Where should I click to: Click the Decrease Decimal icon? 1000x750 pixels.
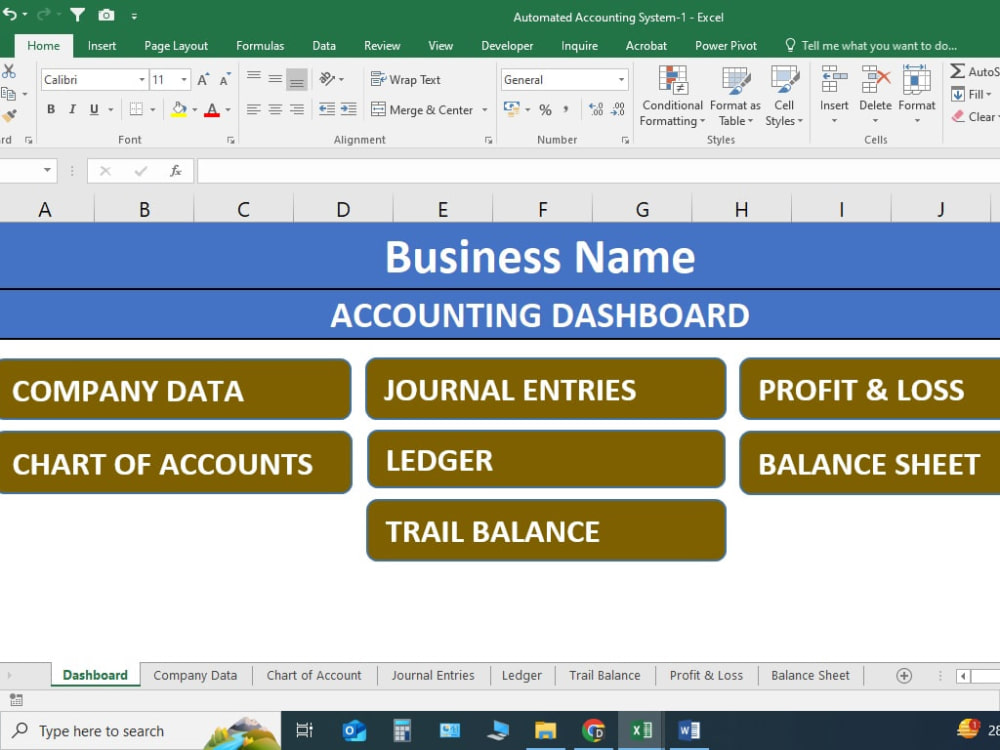[618, 110]
